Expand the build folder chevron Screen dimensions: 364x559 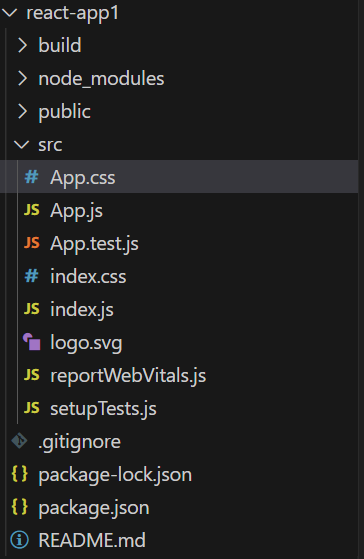(22, 45)
